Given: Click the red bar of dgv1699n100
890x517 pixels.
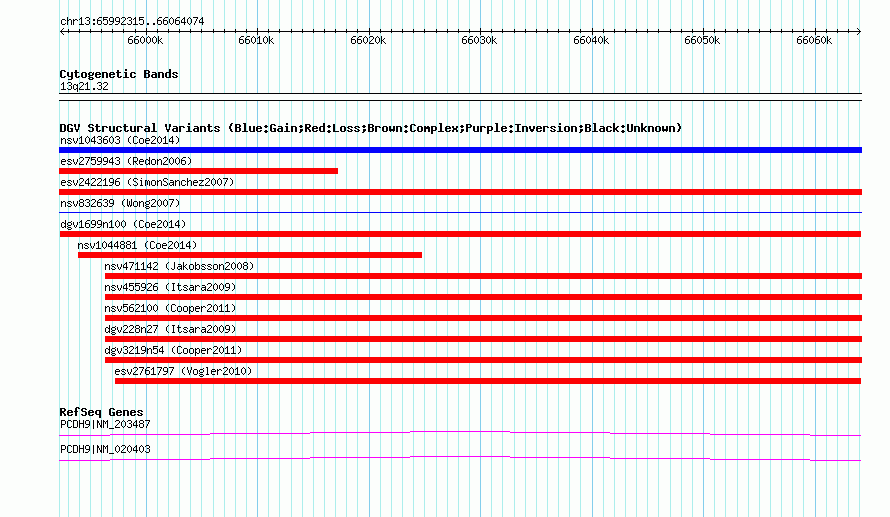Looking at the screenshot, I should pos(460,234).
